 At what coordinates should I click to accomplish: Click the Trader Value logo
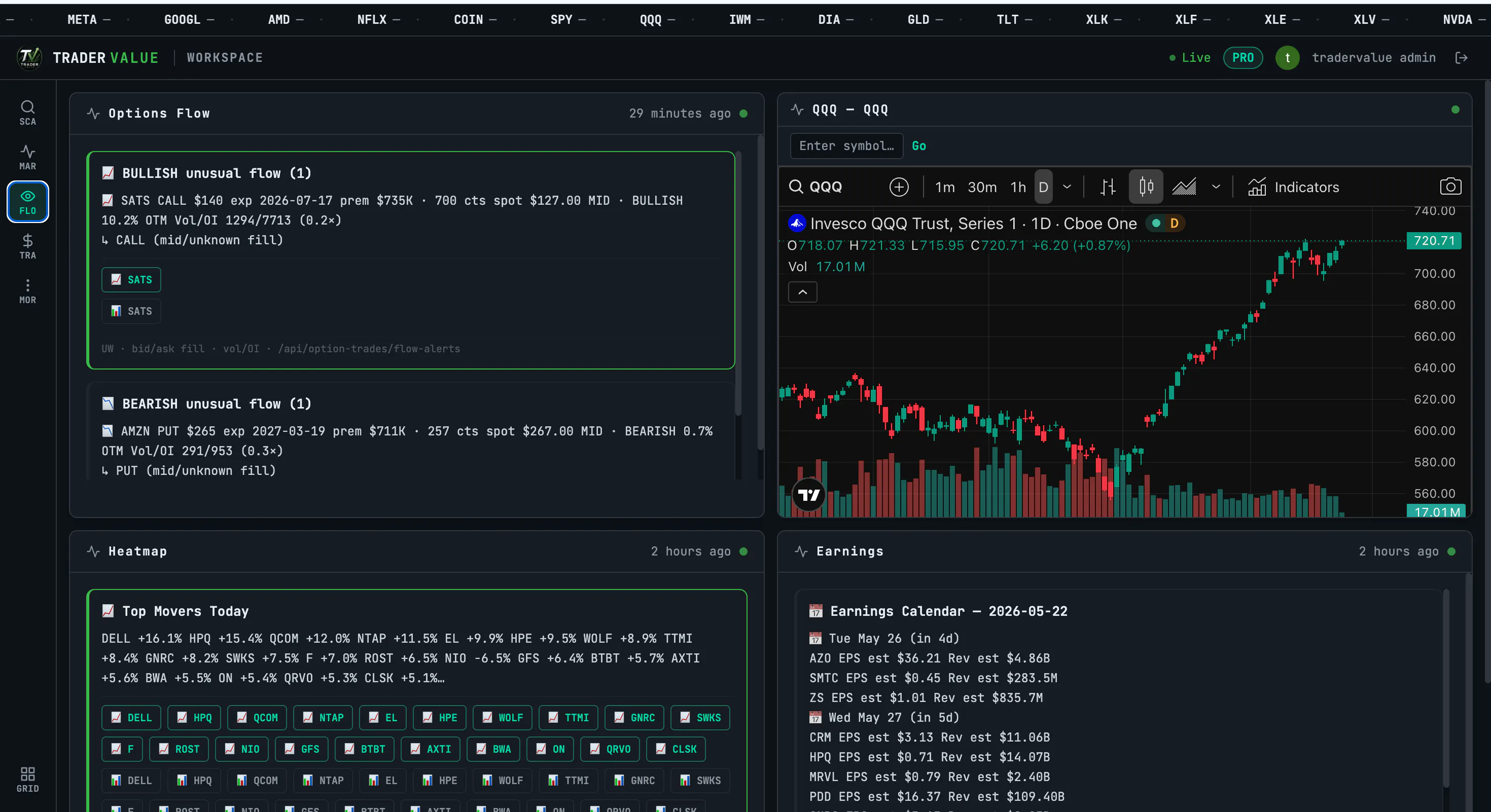[x=29, y=57]
